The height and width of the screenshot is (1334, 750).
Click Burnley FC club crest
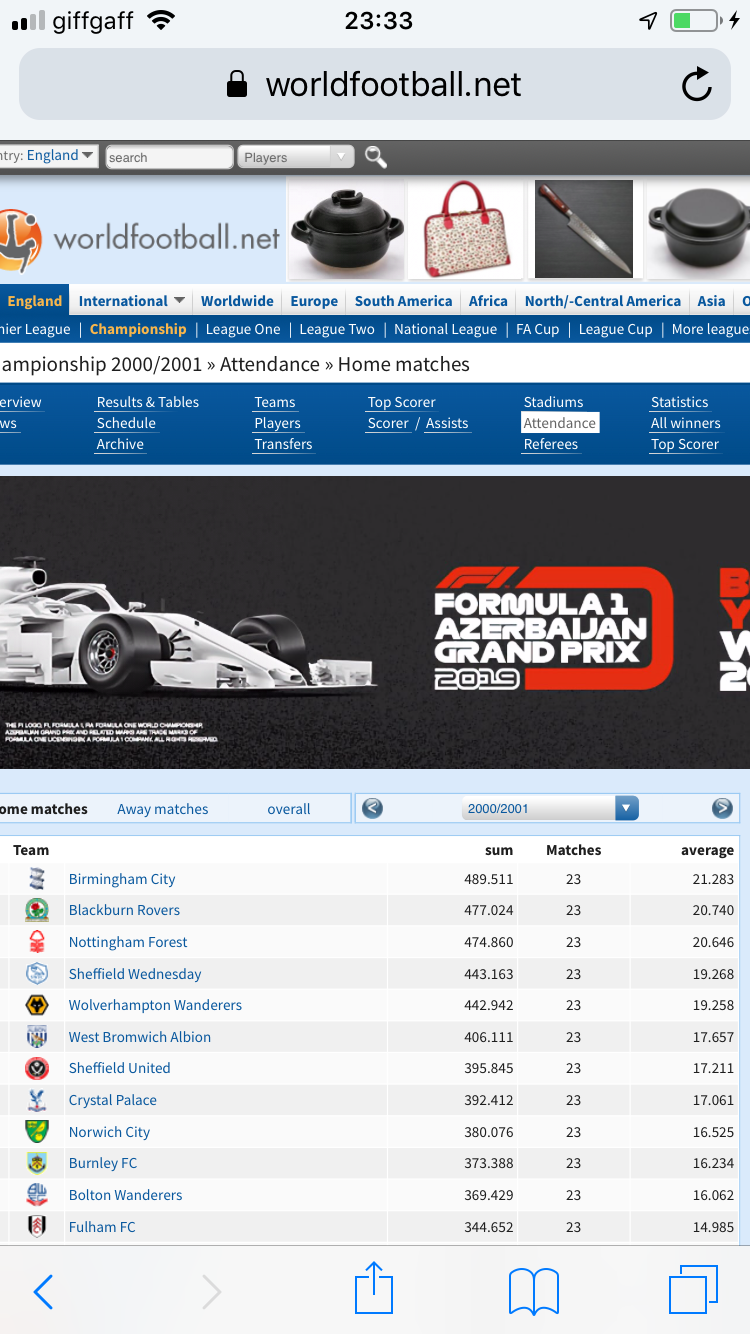[x=37, y=1163]
